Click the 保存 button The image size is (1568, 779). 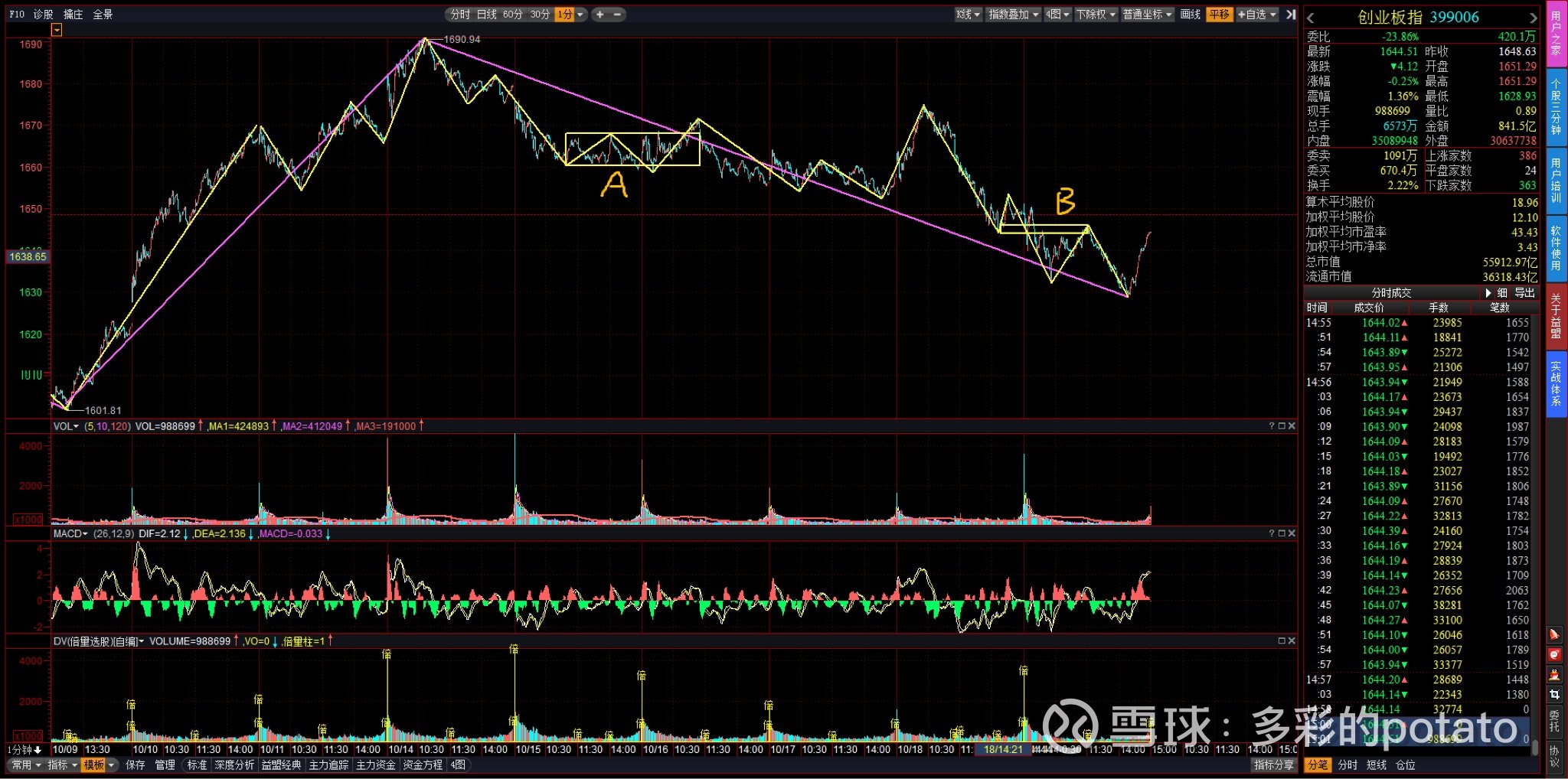point(135,765)
